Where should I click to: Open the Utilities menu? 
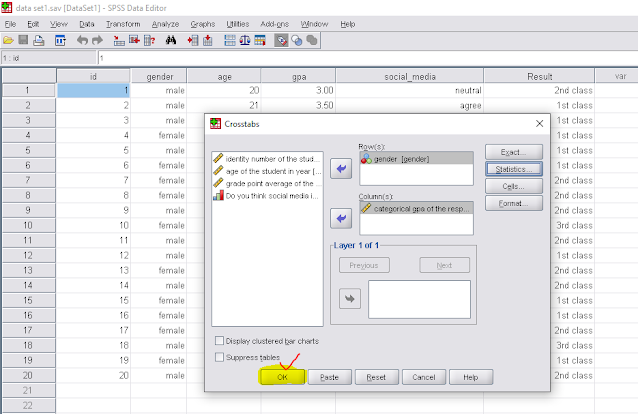238,24
